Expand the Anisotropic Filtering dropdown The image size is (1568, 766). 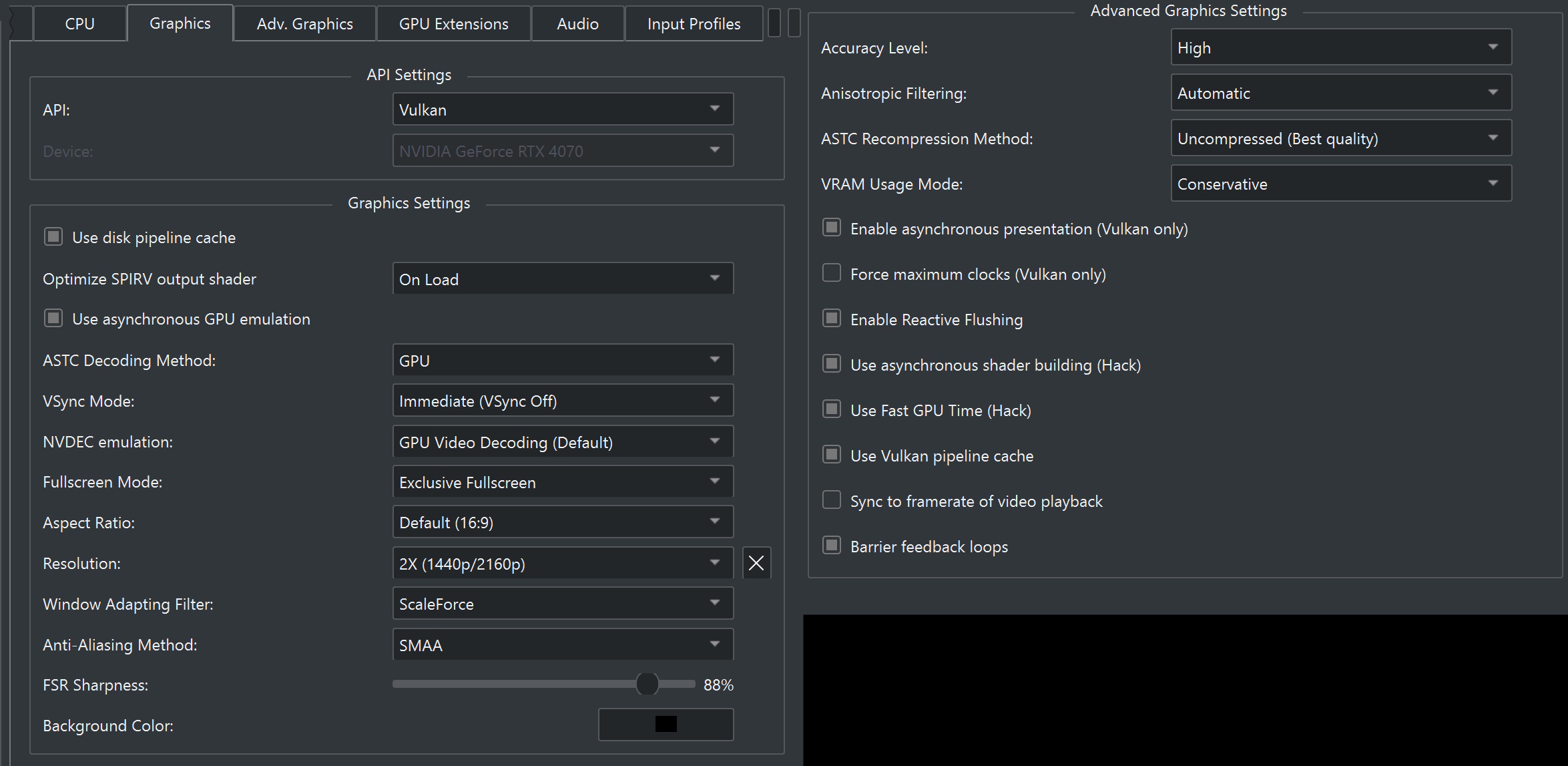1341,93
